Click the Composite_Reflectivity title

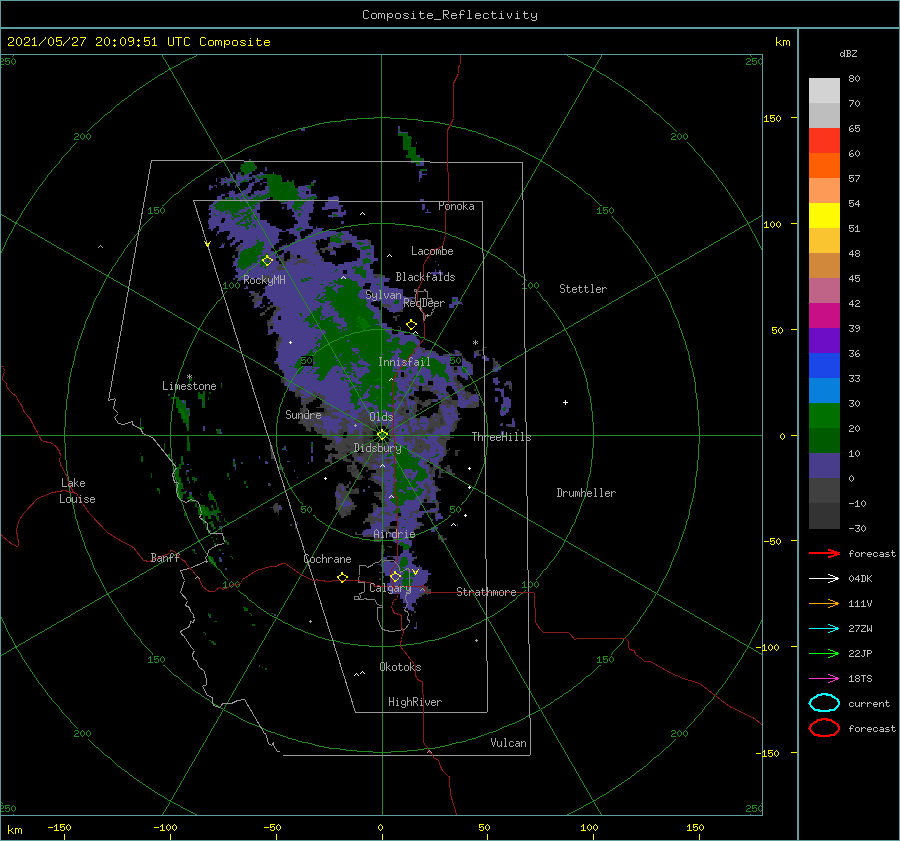[449, 15]
